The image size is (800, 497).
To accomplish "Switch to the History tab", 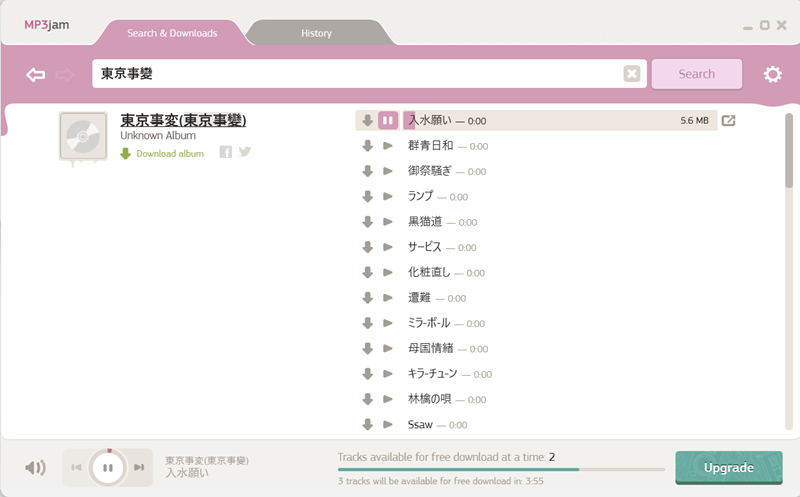I will 316,33.
